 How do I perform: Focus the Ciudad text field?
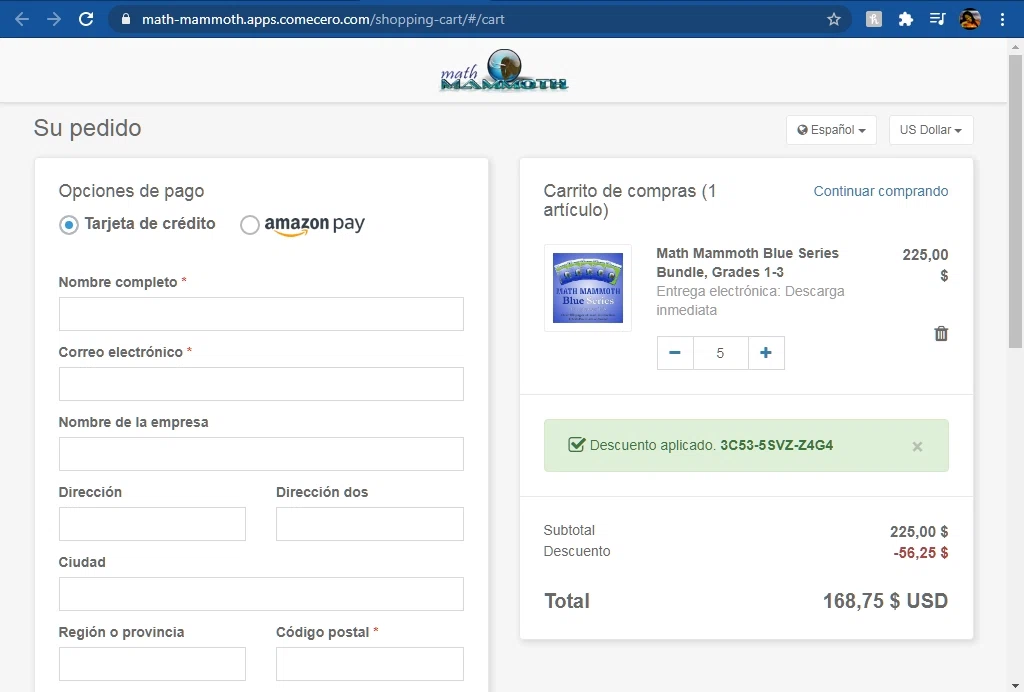coord(261,593)
